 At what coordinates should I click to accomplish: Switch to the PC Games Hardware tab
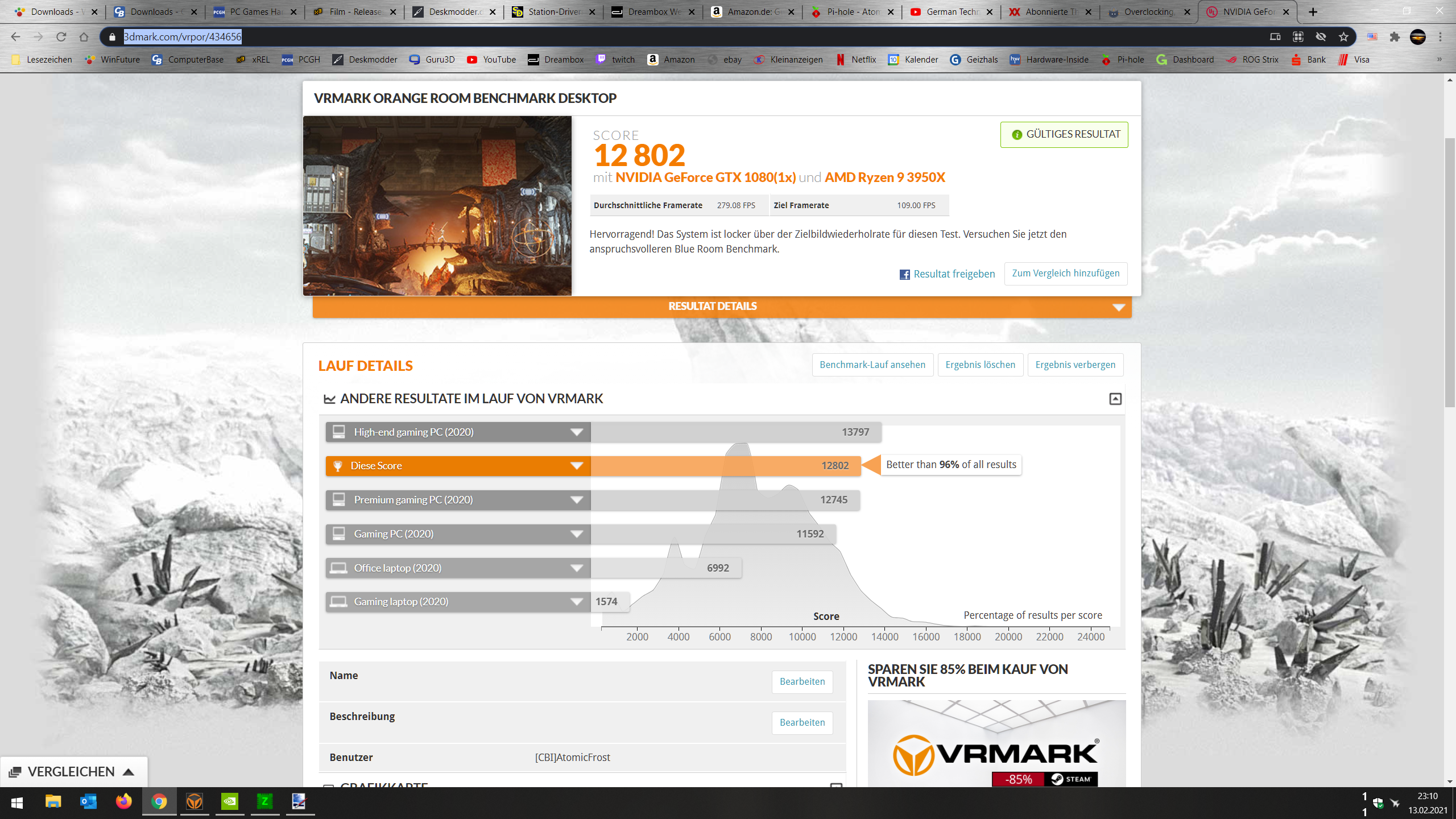(254, 12)
